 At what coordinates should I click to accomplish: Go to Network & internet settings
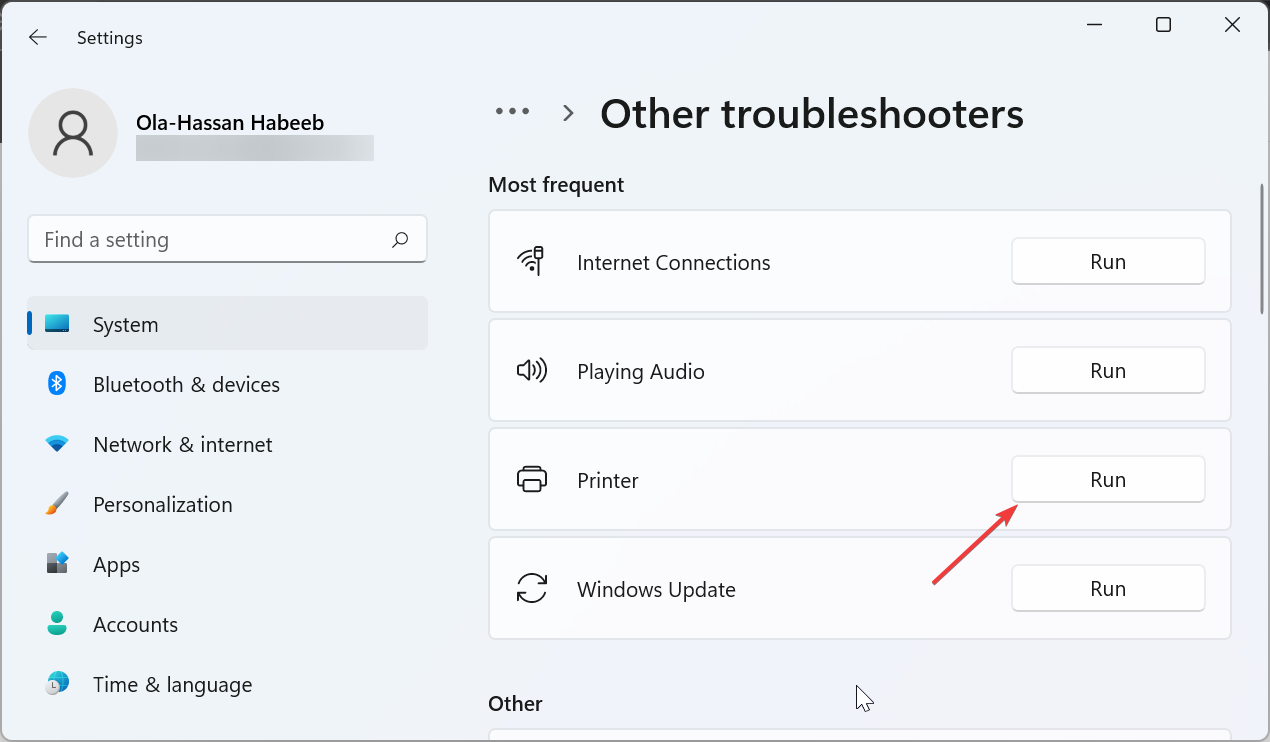click(227, 444)
